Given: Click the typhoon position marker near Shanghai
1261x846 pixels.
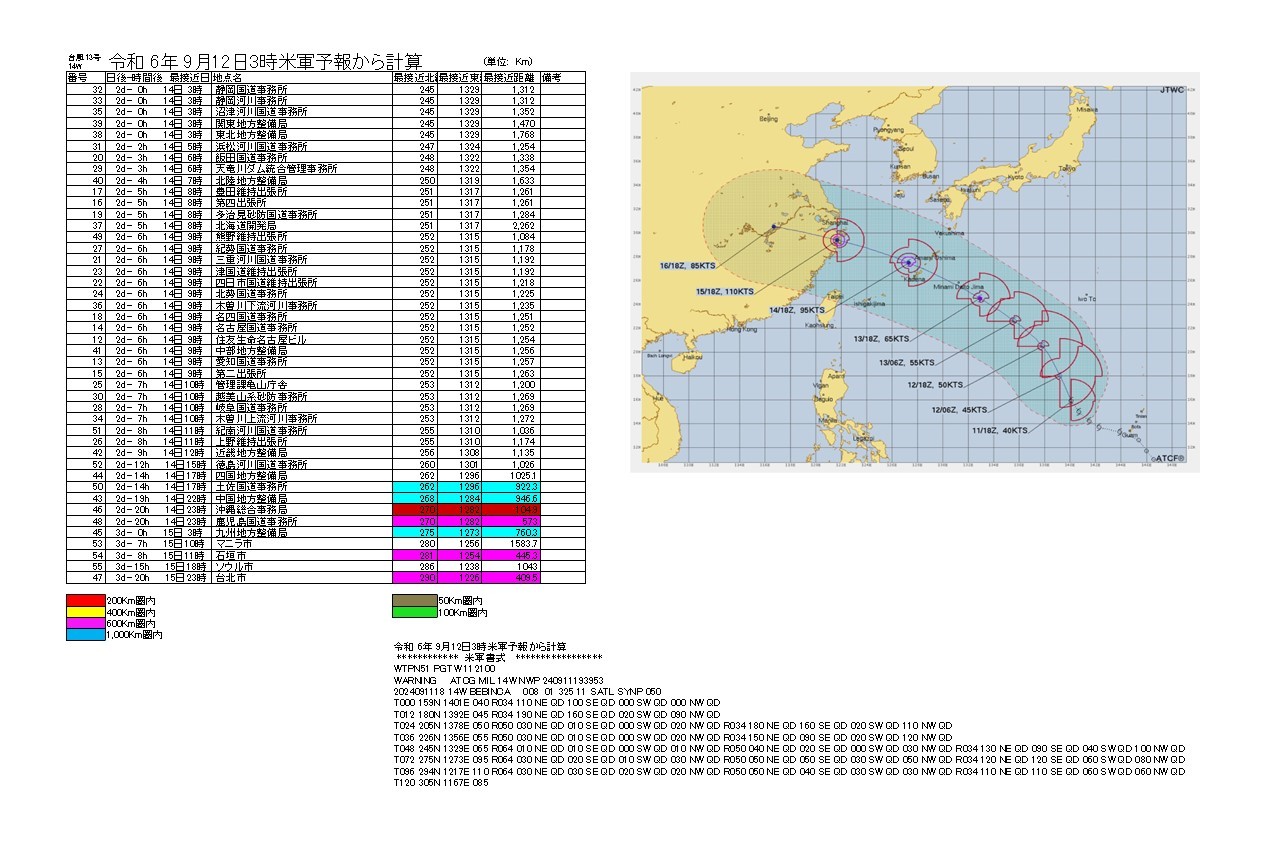Looking at the screenshot, I should click(x=837, y=239).
